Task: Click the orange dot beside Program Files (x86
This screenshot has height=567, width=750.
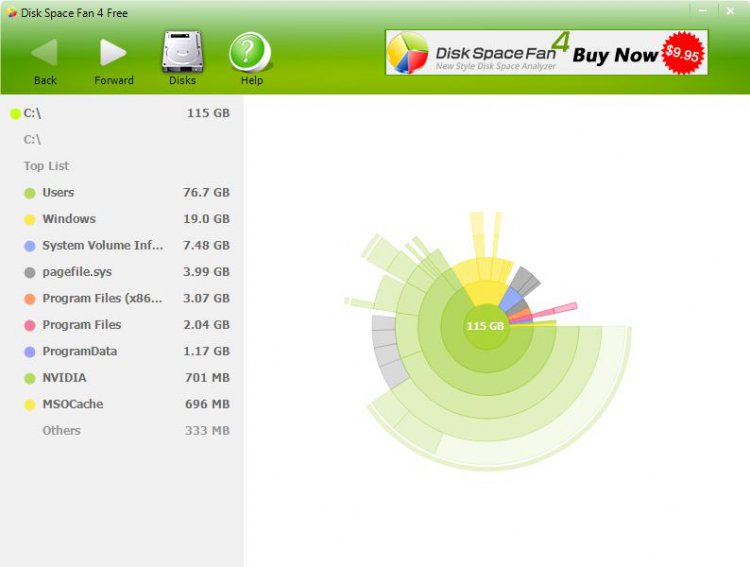Action: pos(30,299)
